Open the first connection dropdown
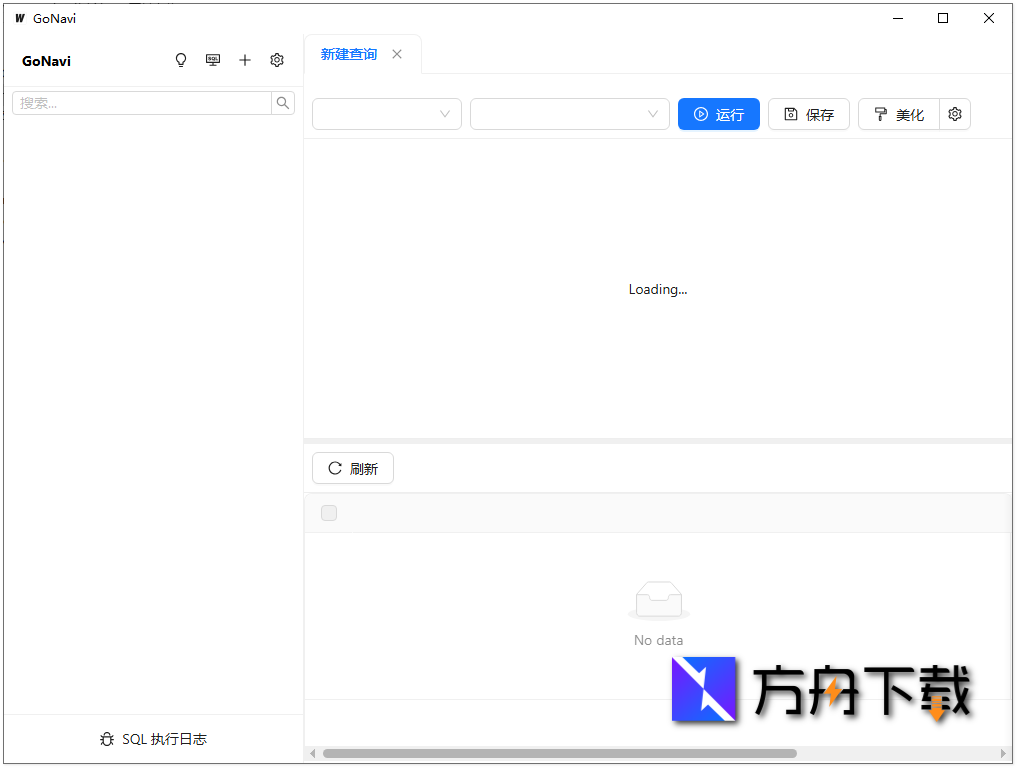This screenshot has height=768, width=1017. click(386, 114)
